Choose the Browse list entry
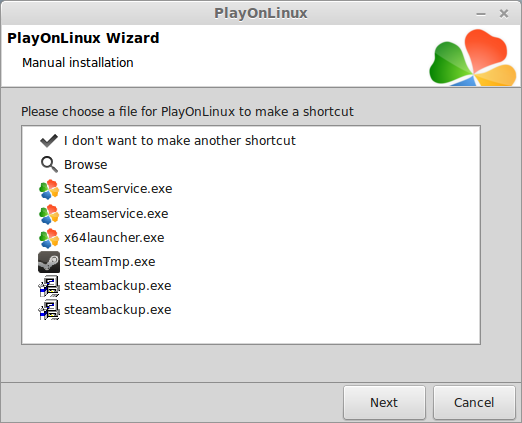Viewport: 522px width, 423px height. click(x=86, y=165)
